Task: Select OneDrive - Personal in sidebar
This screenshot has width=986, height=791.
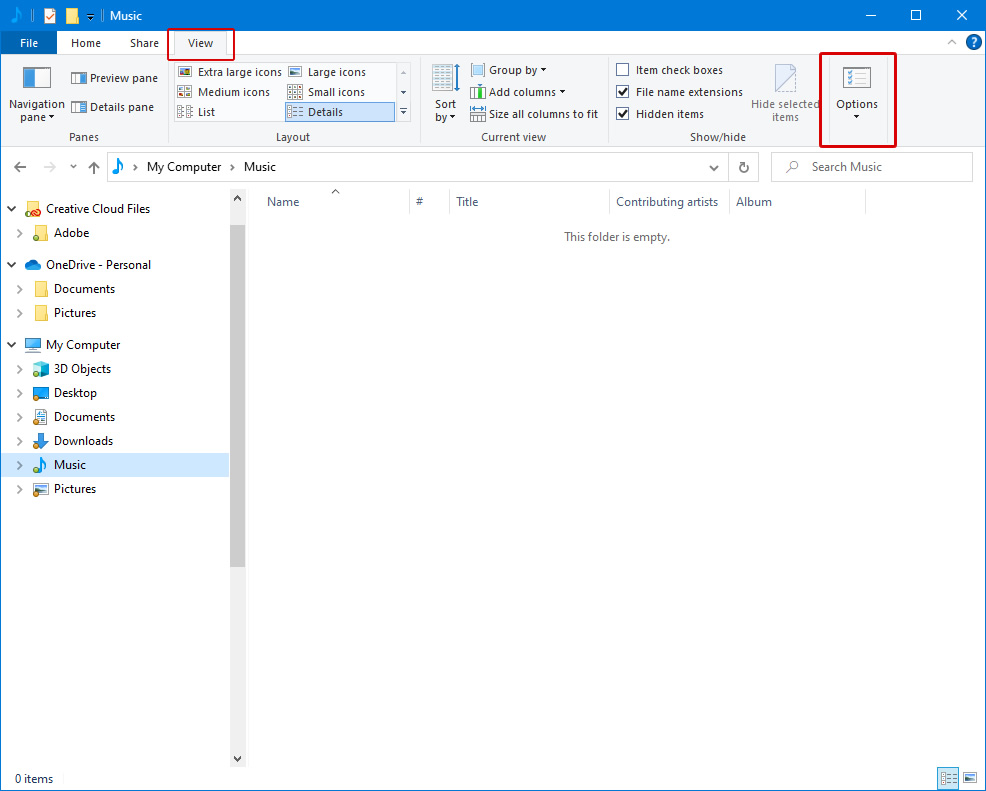Action: pyautogui.click(x=98, y=265)
